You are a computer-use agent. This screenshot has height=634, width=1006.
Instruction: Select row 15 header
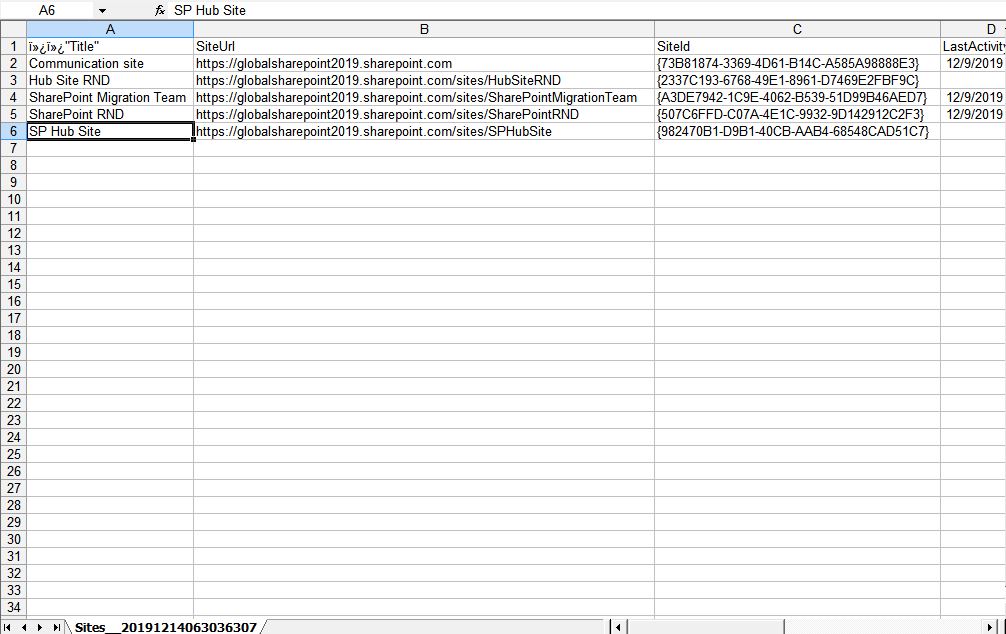(13, 284)
